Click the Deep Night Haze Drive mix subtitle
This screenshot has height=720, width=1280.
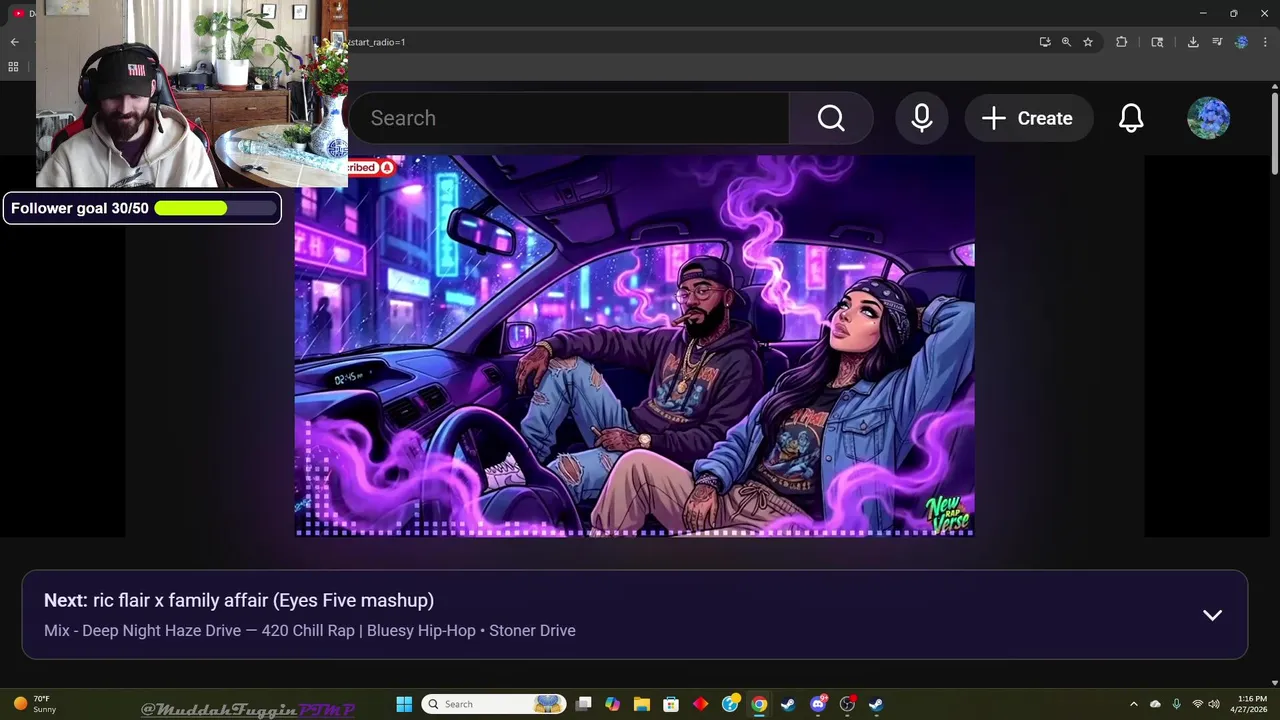[x=310, y=630]
